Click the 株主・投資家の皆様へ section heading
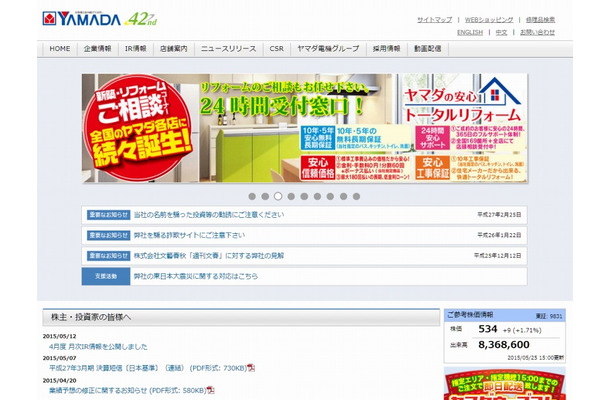This screenshot has width=610, height=400. click(x=241, y=318)
